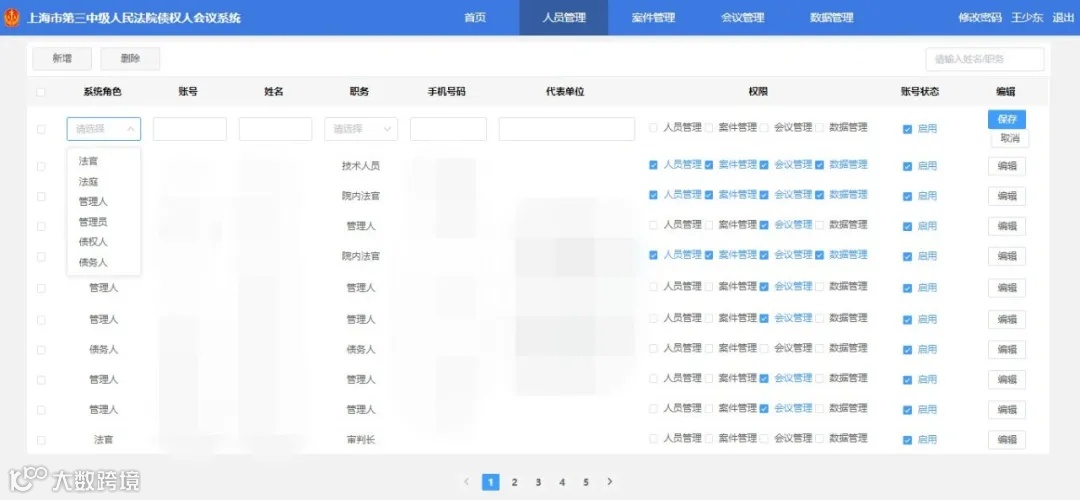The image size is (1080, 500).
Task: Click the 修改密码 link
Action: tap(979, 18)
